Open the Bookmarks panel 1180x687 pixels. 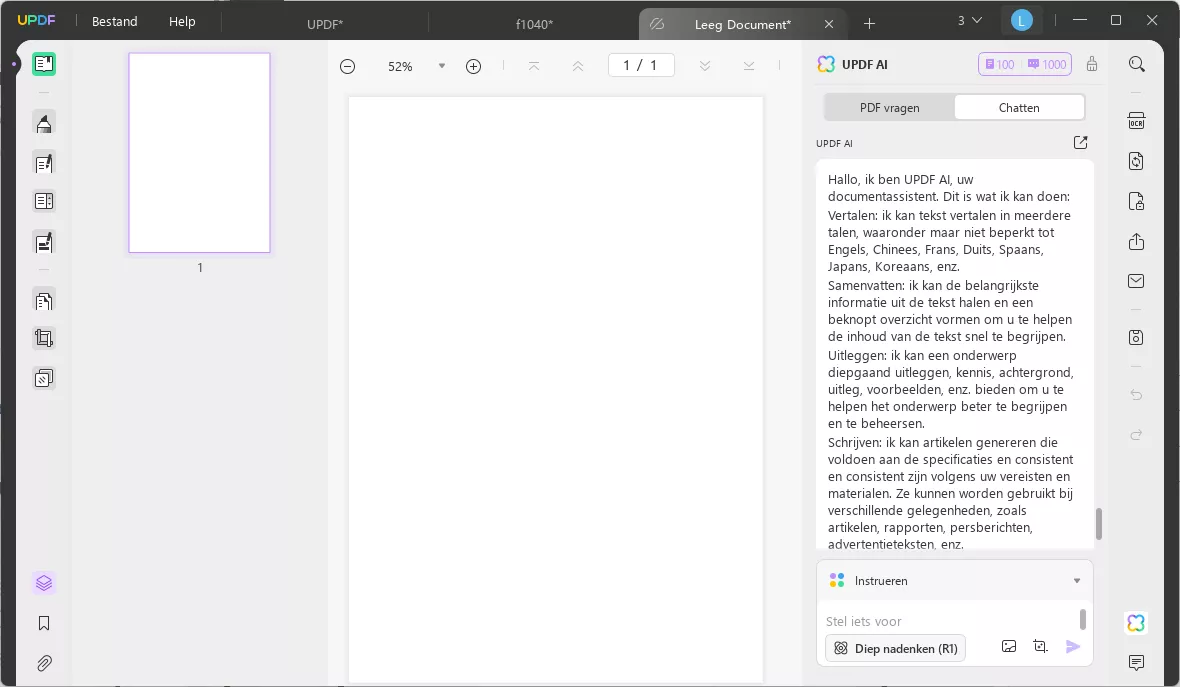[44, 623]
